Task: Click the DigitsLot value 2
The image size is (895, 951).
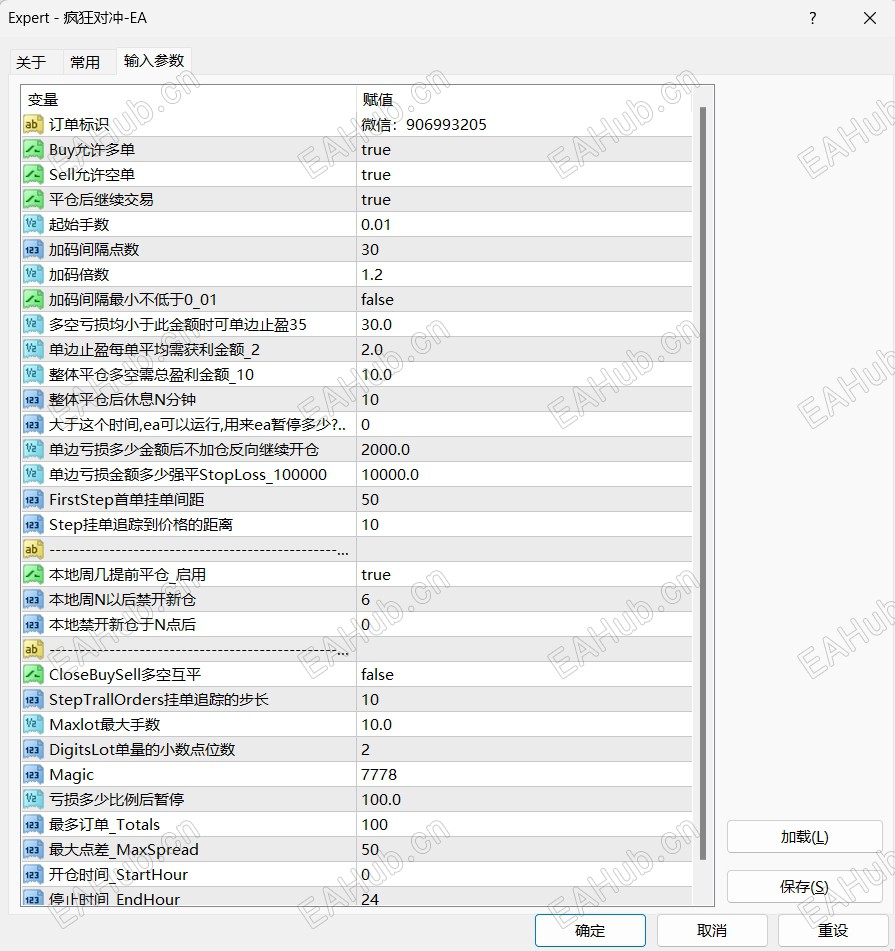Action: coord(366,749)
